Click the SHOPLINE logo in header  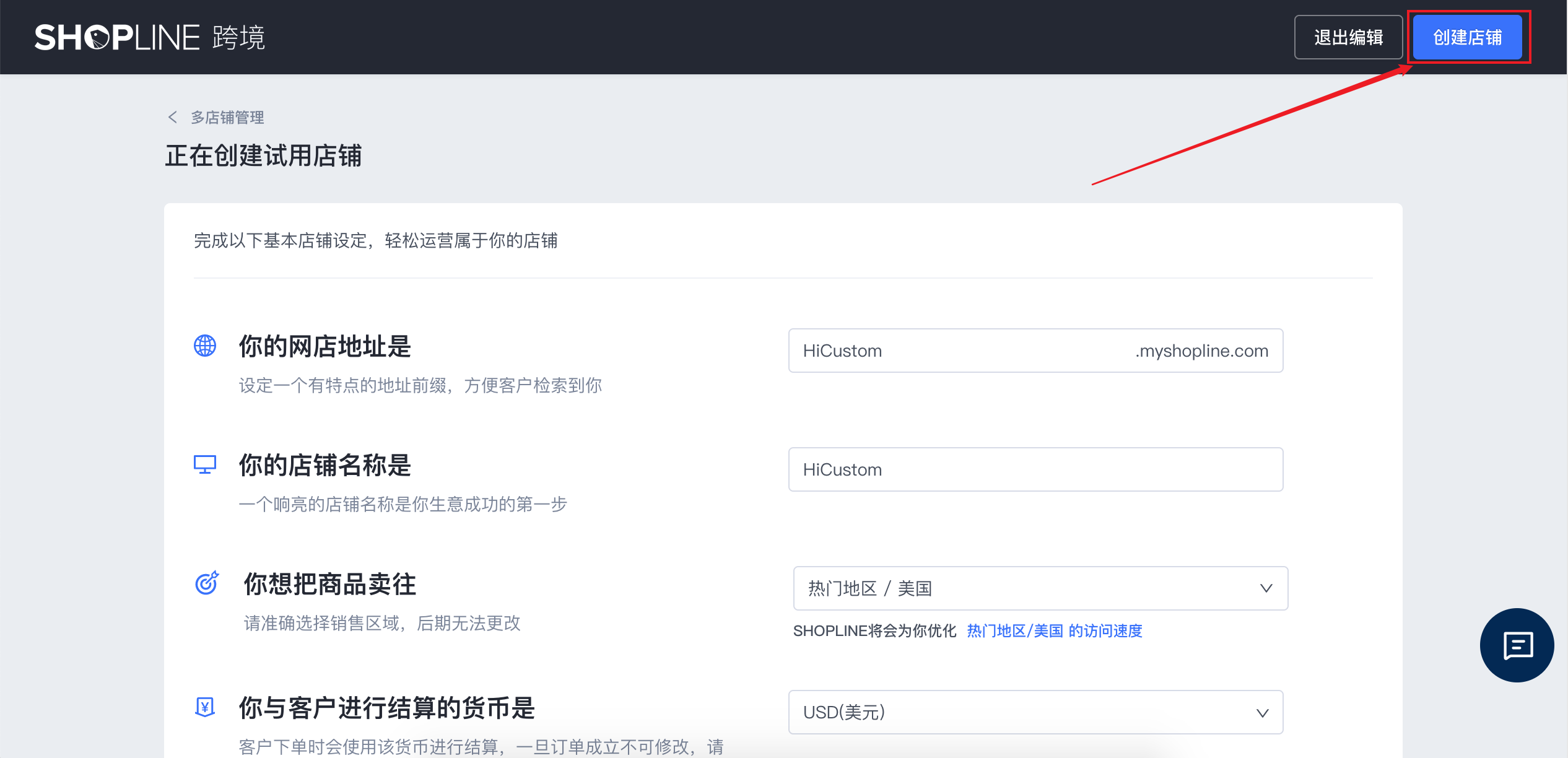click(x=118, y=38)
